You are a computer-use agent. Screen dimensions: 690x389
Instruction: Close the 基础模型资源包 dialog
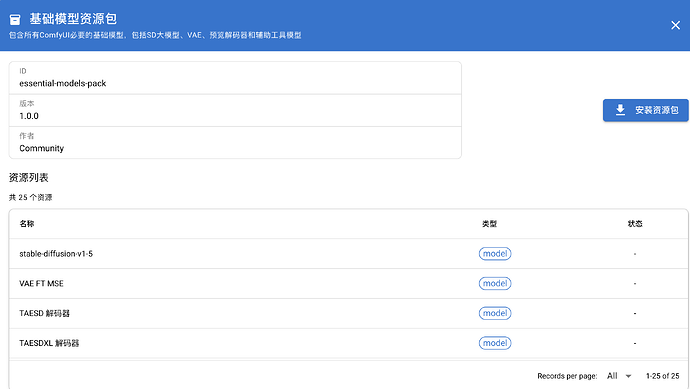[x=675, y=25]
